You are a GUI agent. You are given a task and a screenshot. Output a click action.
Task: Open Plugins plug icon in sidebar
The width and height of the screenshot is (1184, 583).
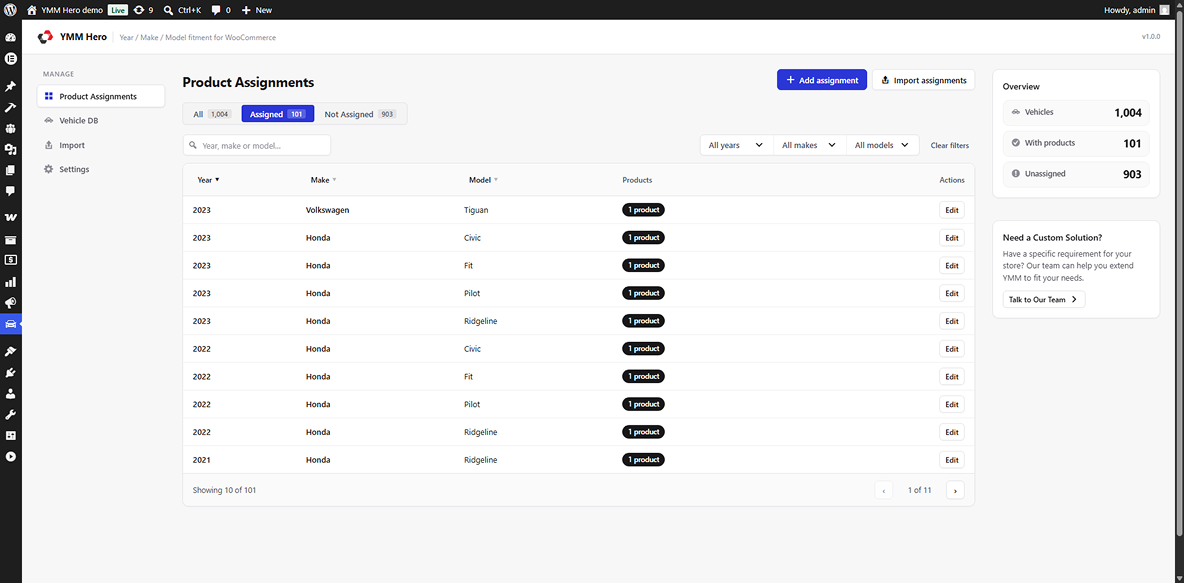11,372
